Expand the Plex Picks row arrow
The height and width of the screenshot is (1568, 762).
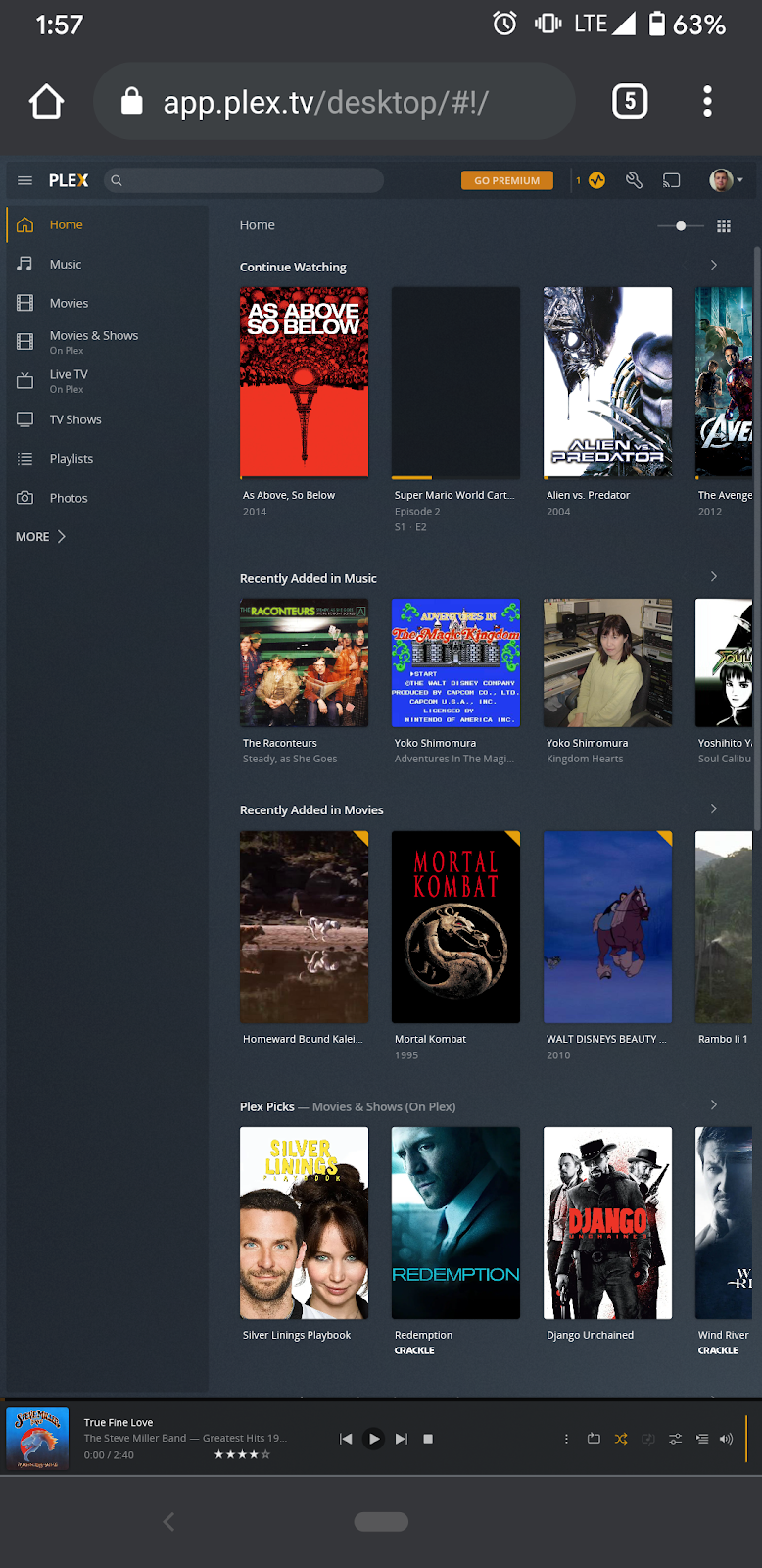coord(714,1104)
